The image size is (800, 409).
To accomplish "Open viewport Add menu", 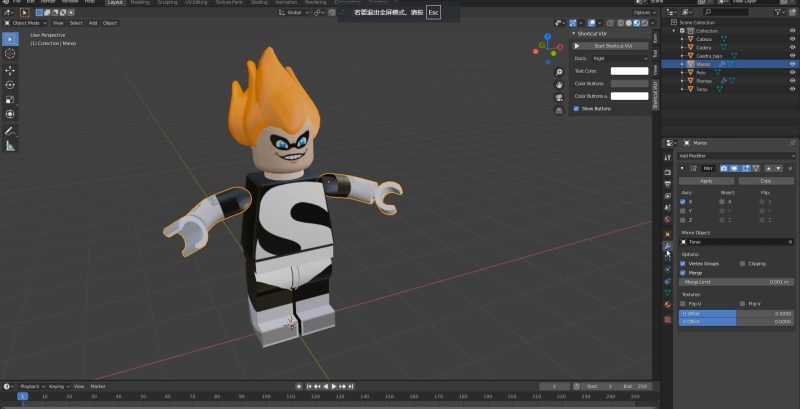I will pos(93,23).
